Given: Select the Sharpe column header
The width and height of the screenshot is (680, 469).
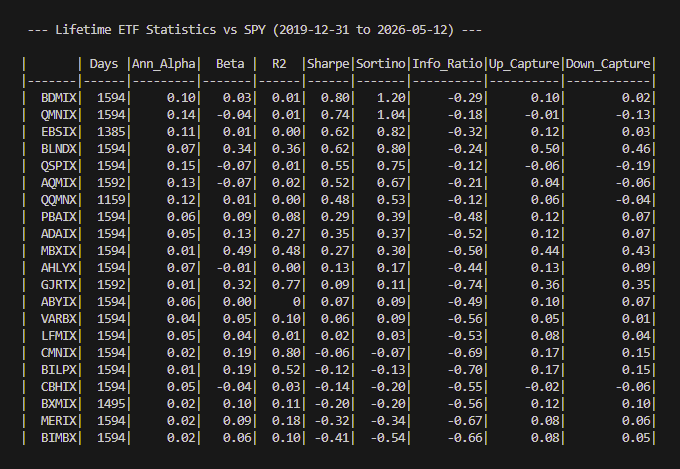Looking at the screenshot, I should tap(328, 64).
